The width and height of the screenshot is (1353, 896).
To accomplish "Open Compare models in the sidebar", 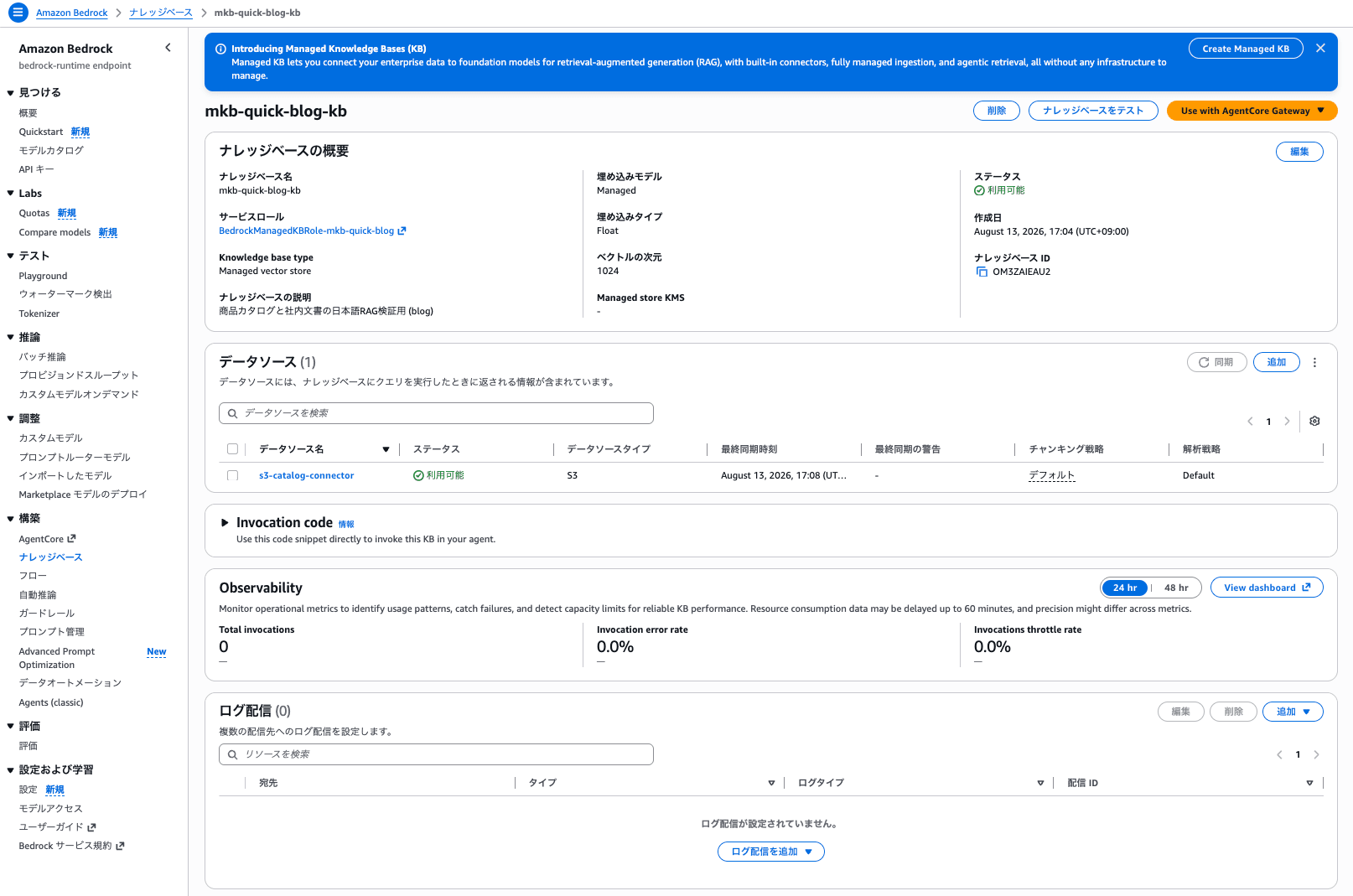I will [x=54, y=232].
